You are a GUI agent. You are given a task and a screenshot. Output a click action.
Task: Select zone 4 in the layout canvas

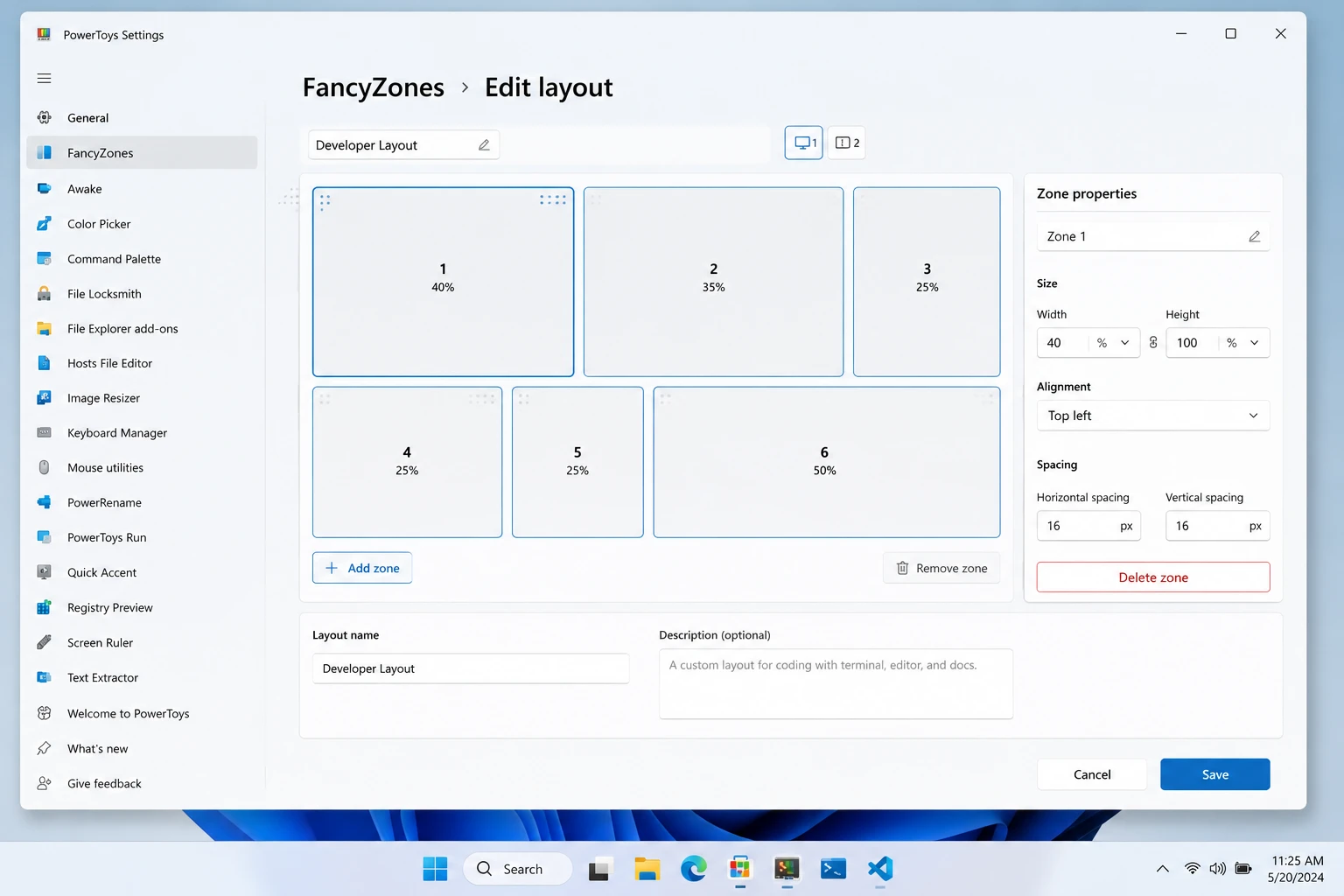click(407, 462)
